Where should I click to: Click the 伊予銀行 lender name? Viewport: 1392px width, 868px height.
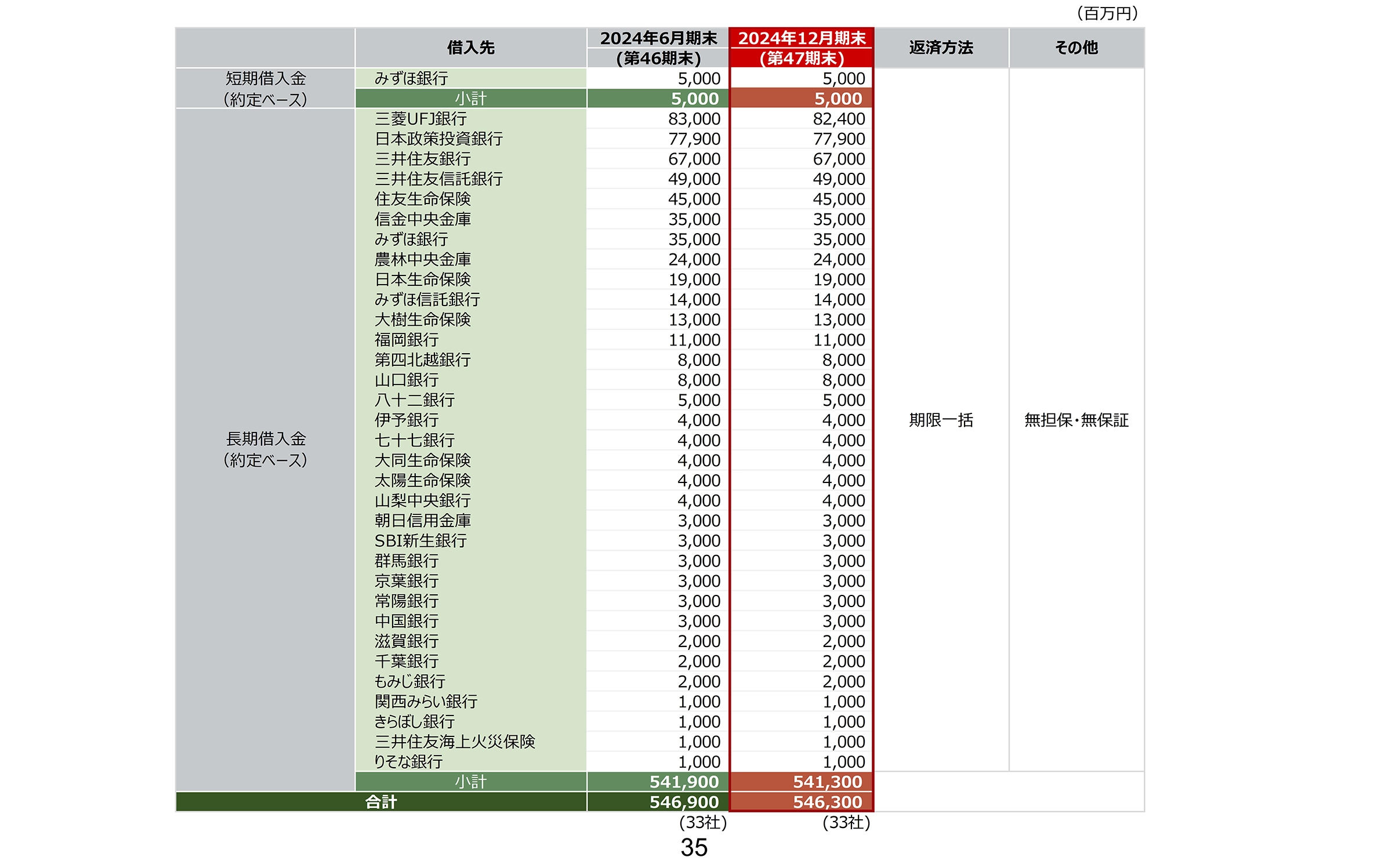coord(406,420)
